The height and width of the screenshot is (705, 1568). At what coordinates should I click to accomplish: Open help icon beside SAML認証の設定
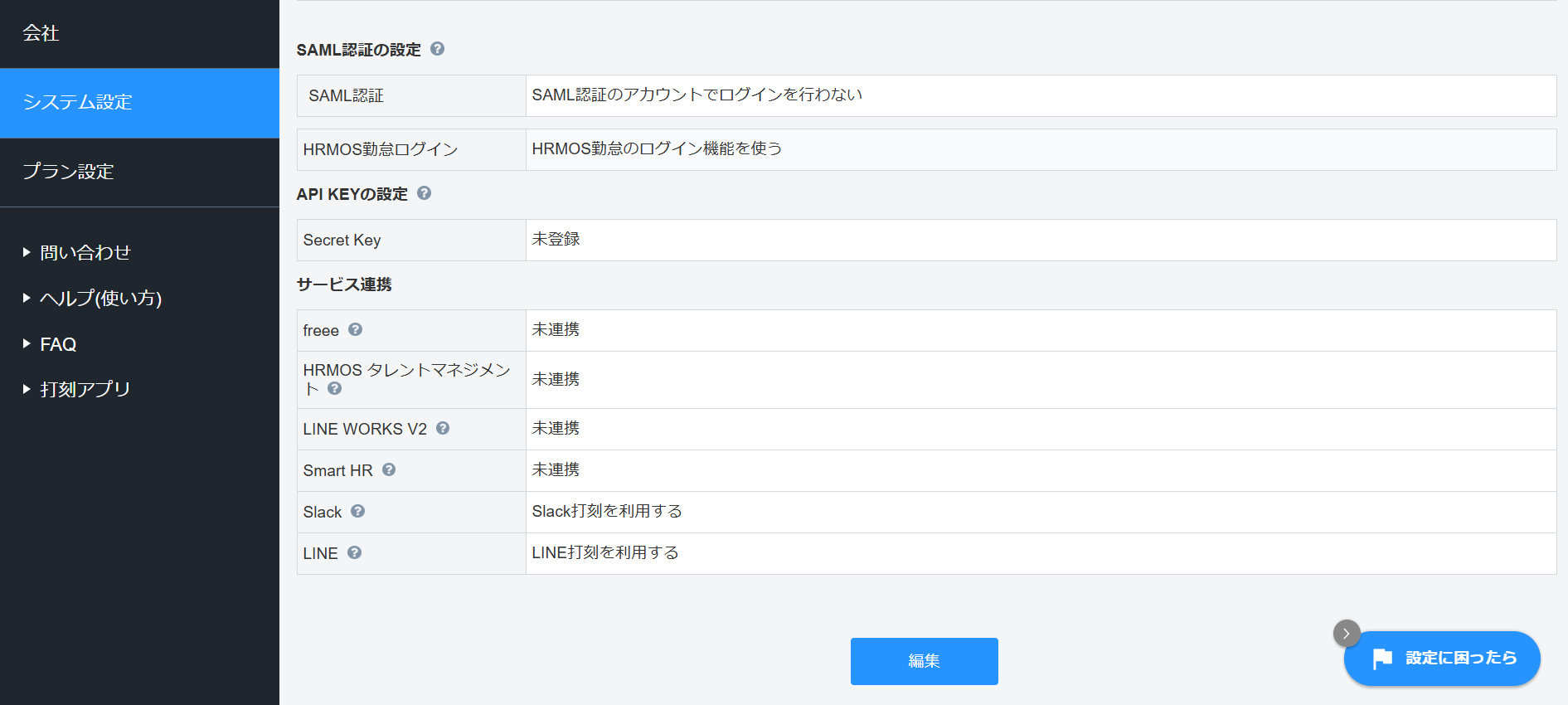437,49
